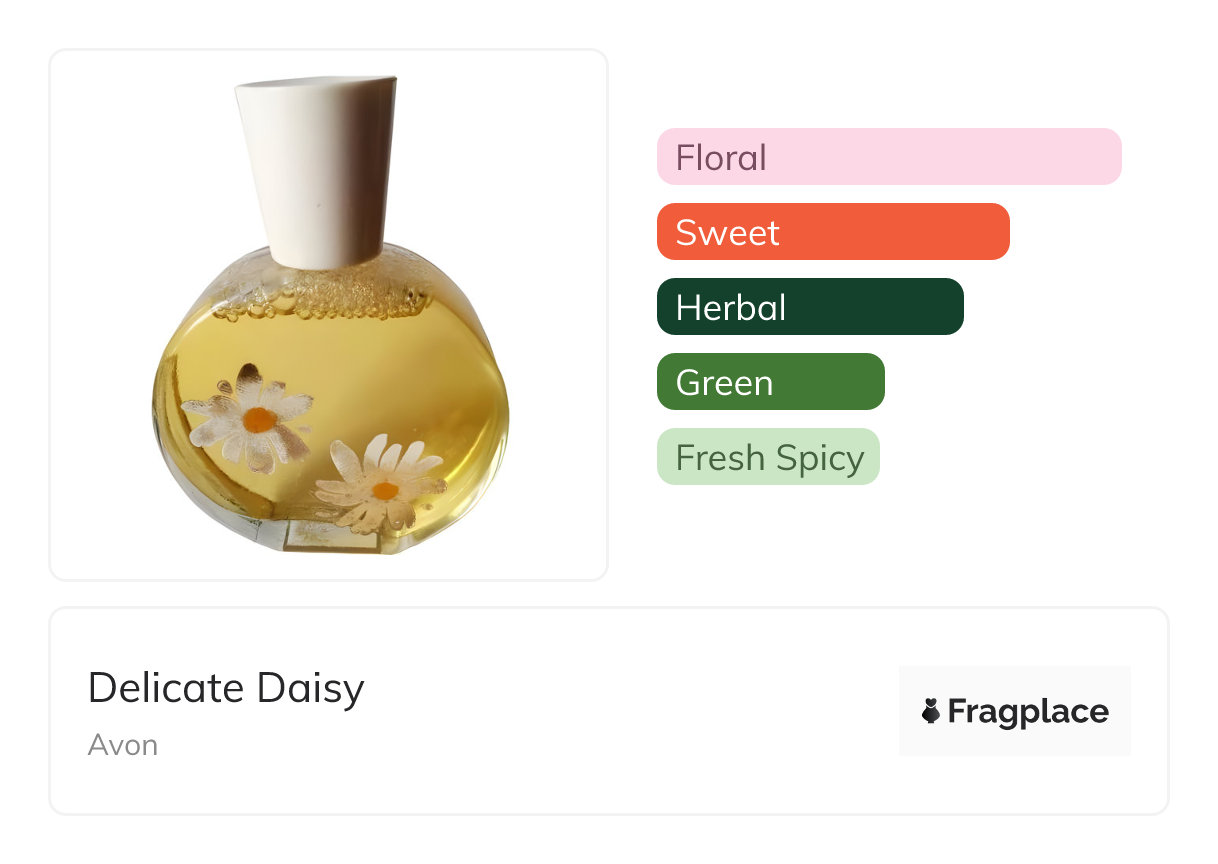Select the orange Sweet accord bar

(832, 232)
